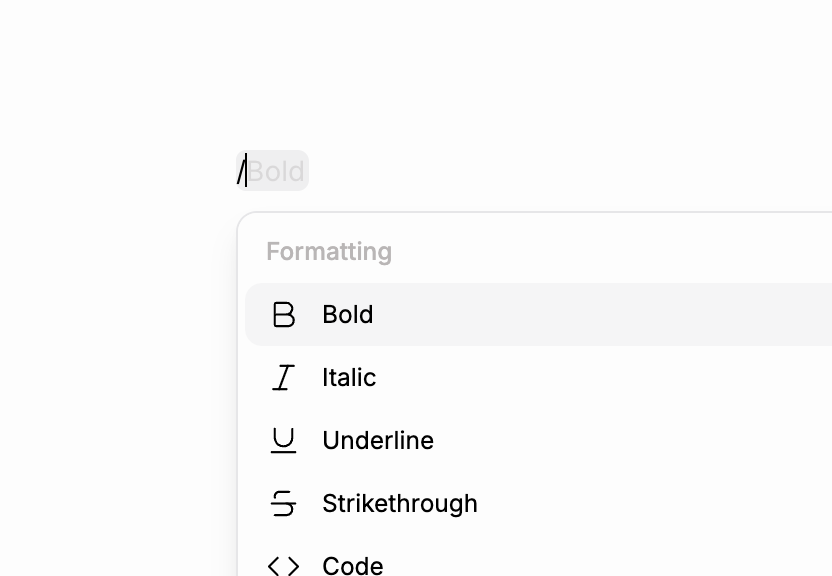Viewport: 832px width, 576px height.
Task: Click empty space right of Underline row
Action: [x=650, y=441]
